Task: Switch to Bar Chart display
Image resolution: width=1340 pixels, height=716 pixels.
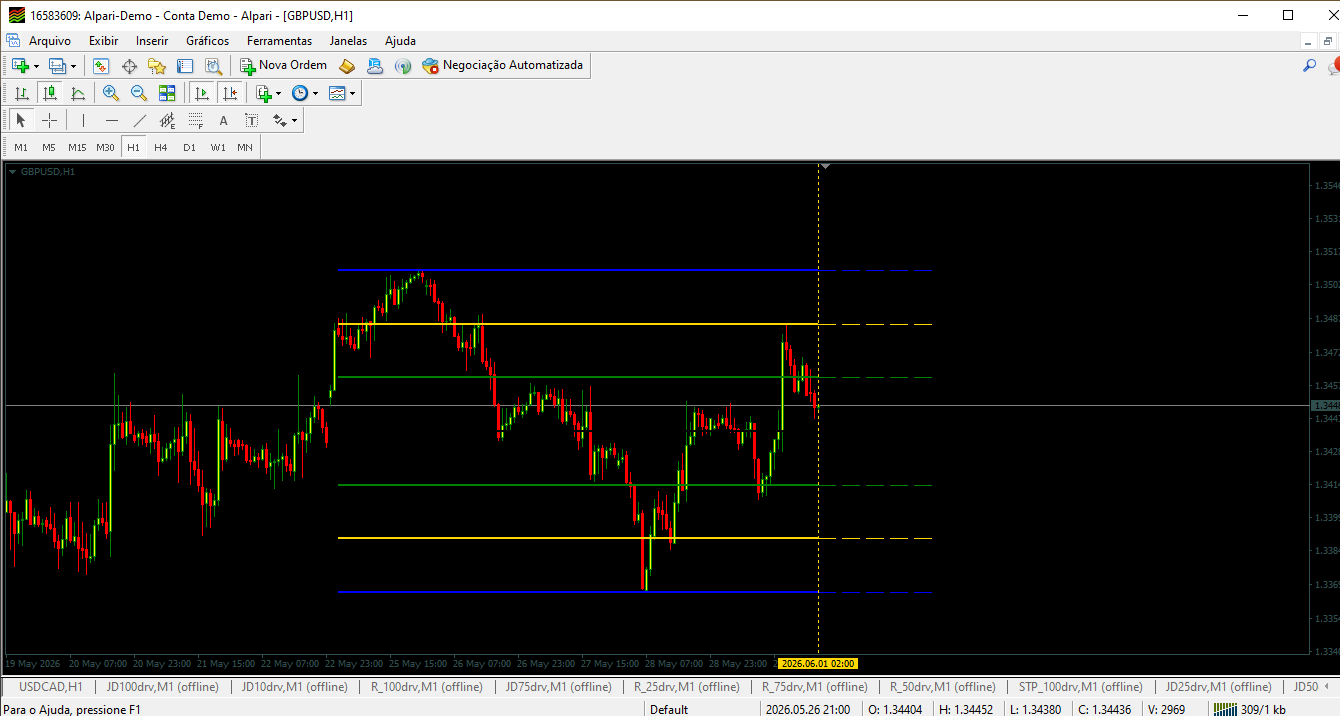Action: pyautogui.click(x=22, y=93)
